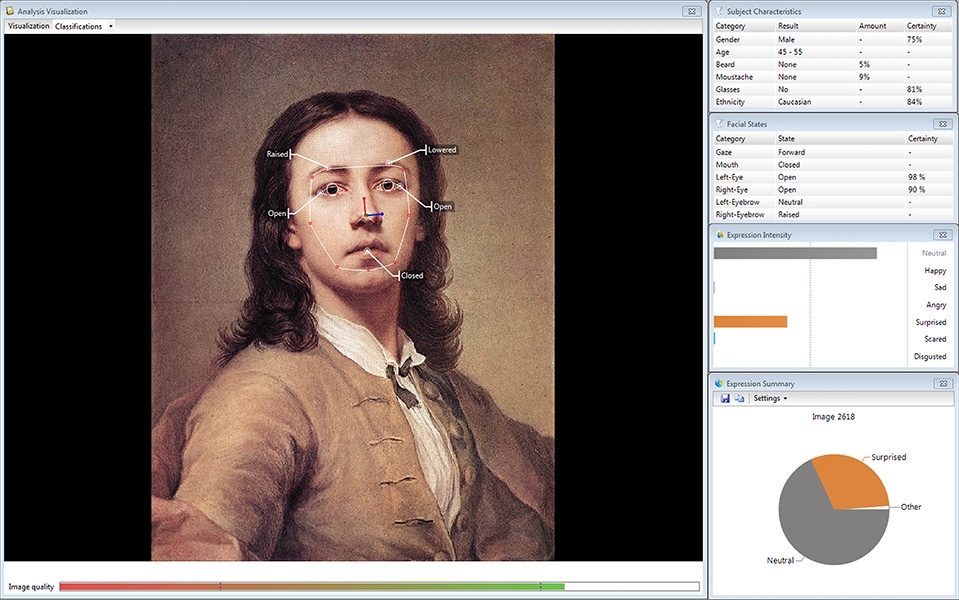Select the 'Raised' state in the Right-Eyebrow row
The height and width of the screenshot is (600, 959).
(788, 215)
